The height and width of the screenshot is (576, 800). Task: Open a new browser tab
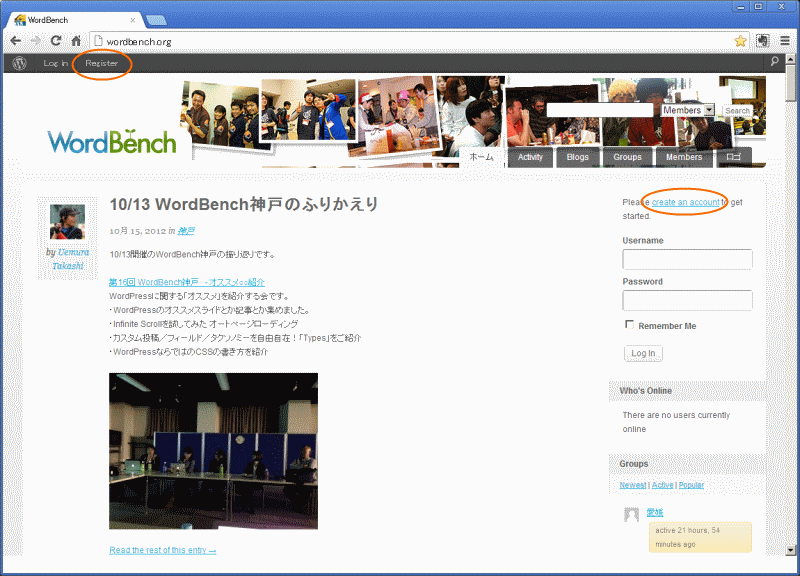pyautogui.click(x=156, y=20)
